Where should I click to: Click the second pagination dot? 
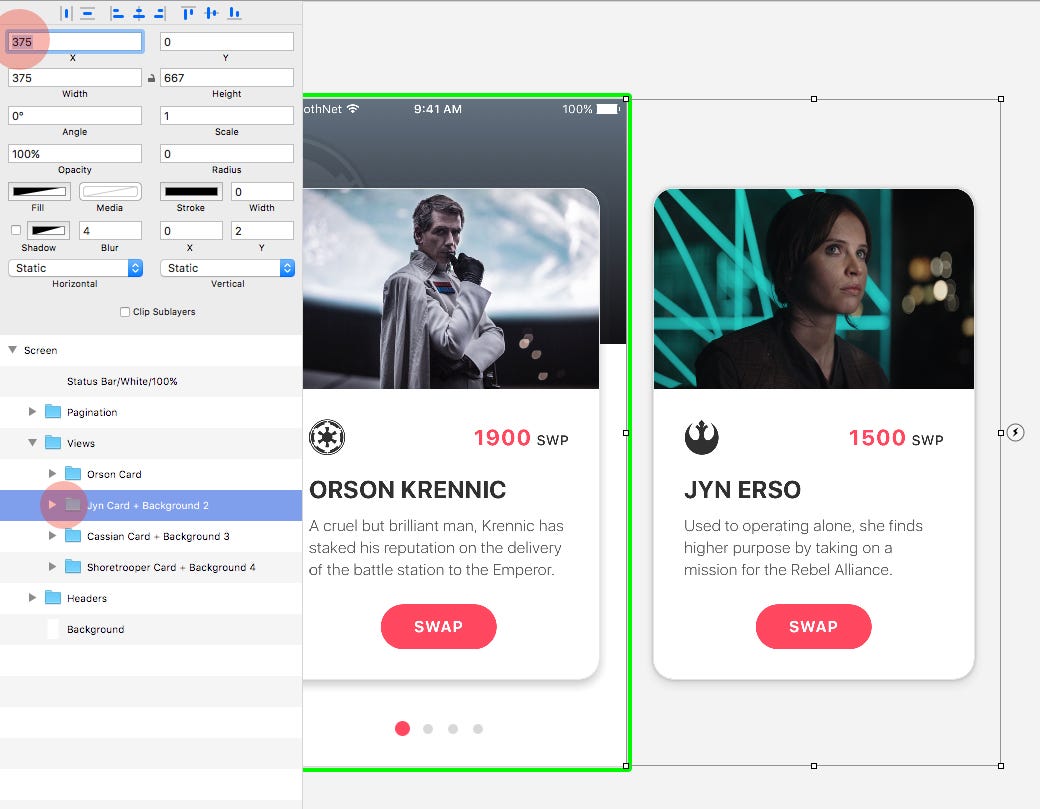coord(428,729)
